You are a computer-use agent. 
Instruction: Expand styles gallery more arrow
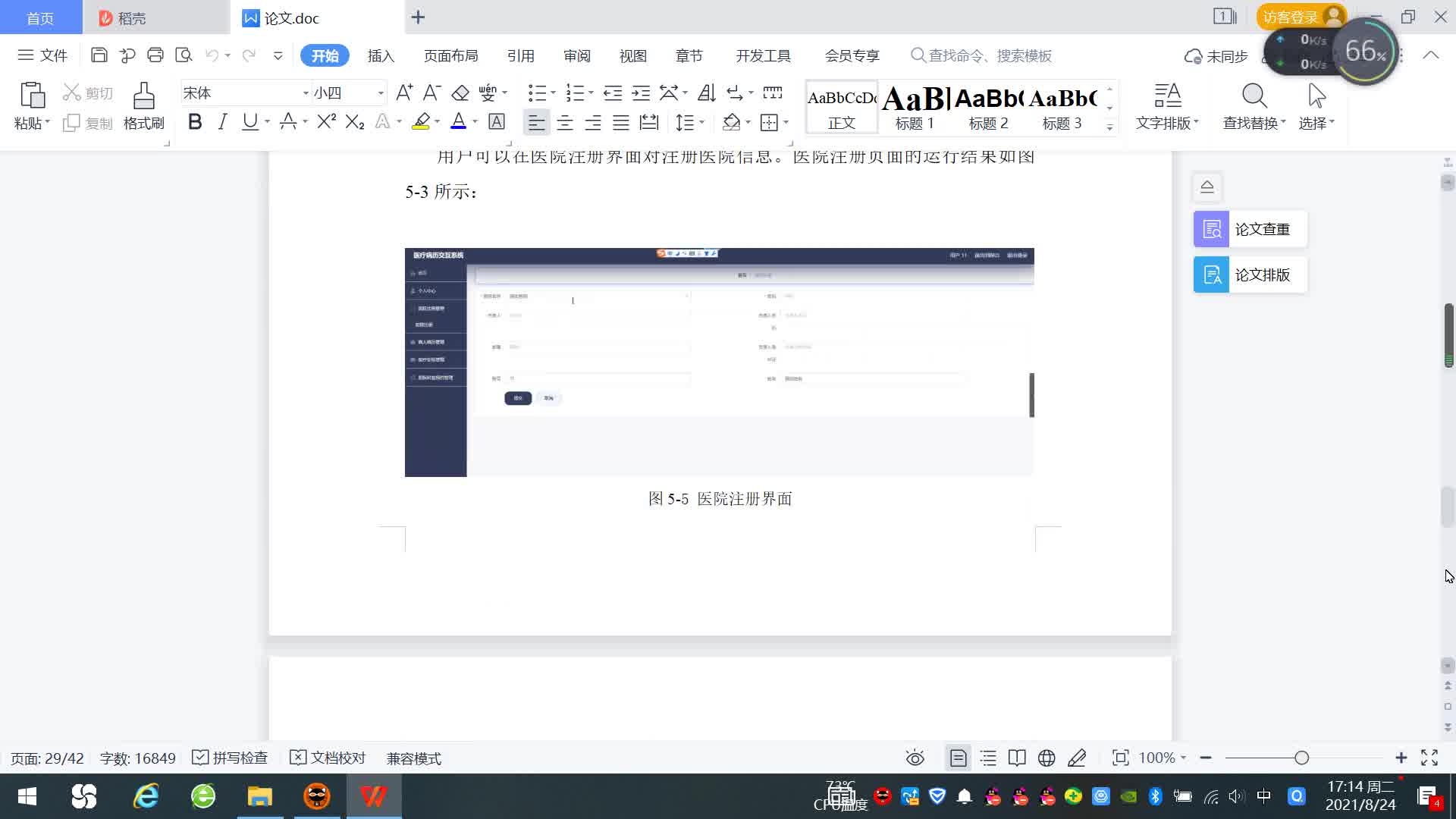pyautogui.click(x=1109, y=127)
